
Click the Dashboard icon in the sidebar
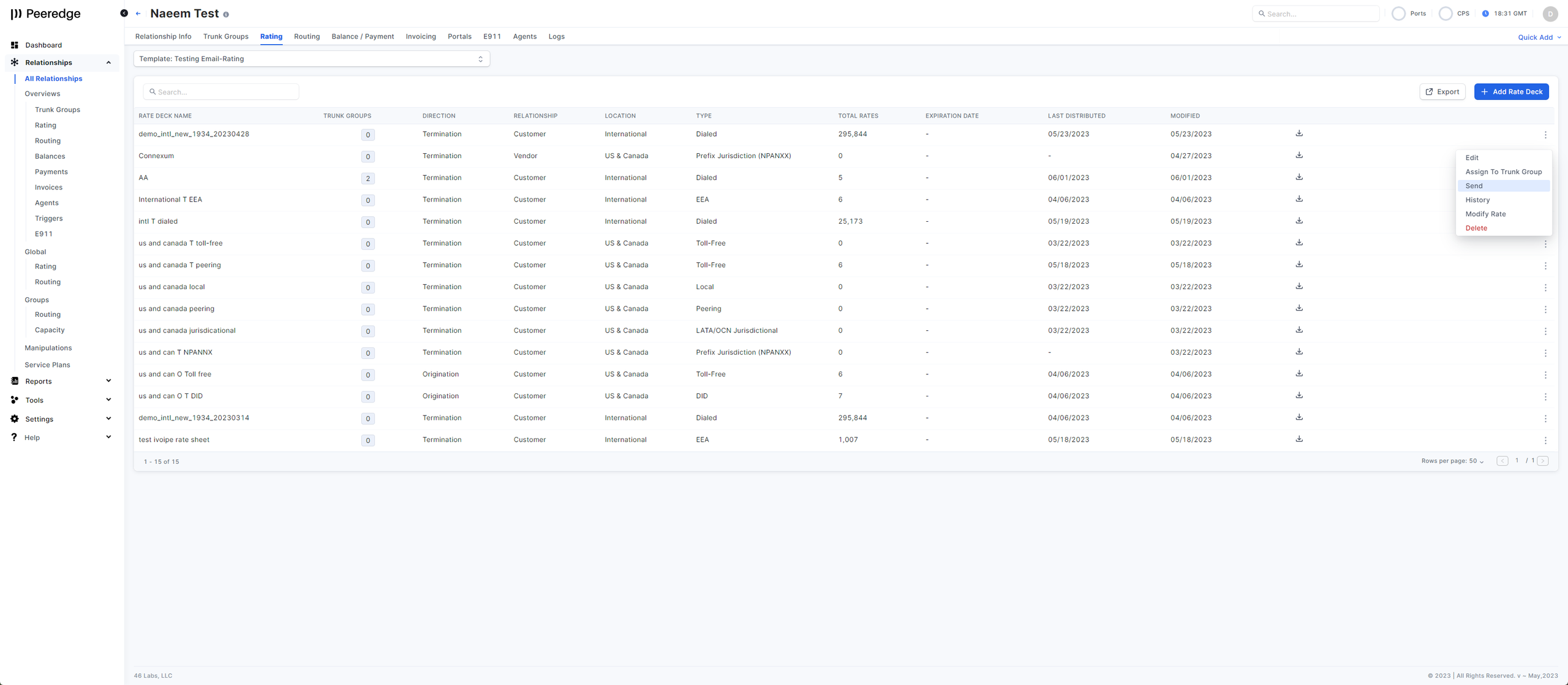15,45
